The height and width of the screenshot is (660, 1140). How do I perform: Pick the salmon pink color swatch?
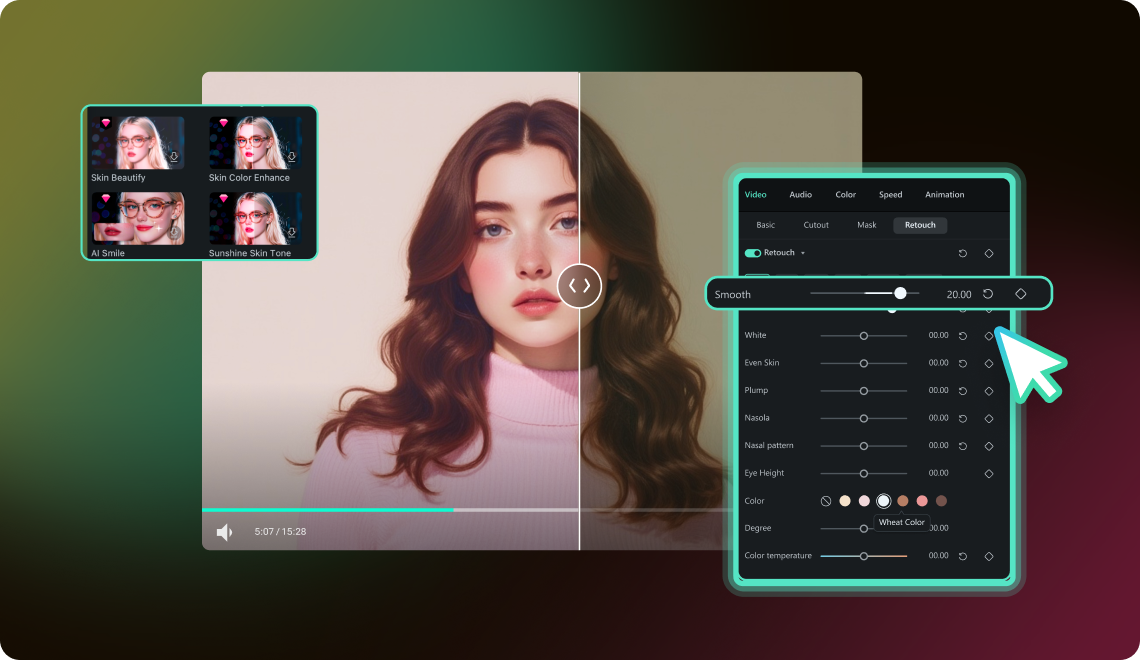coord(922,501)
